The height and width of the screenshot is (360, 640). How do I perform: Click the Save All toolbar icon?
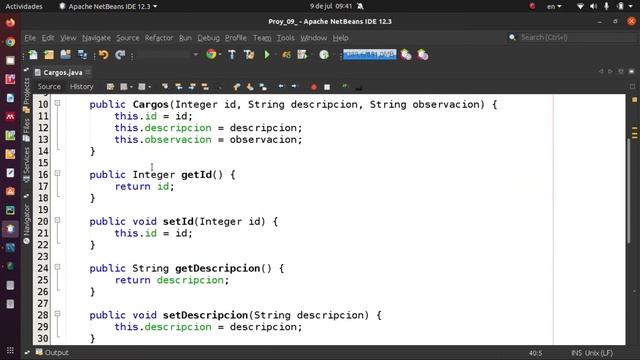[82, 55]
